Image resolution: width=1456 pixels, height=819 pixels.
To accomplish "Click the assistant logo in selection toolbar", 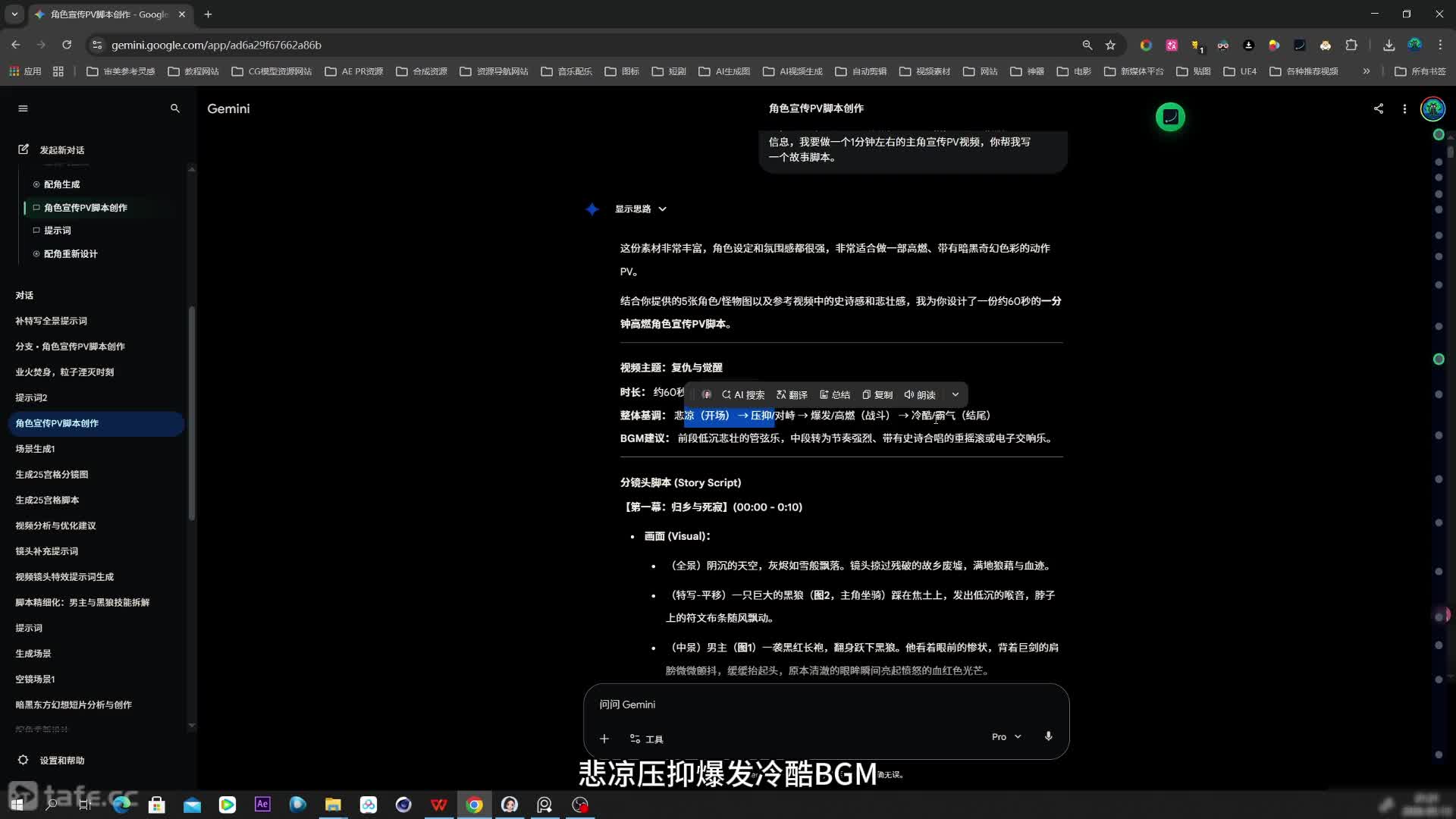I will (x=706, y=395).
